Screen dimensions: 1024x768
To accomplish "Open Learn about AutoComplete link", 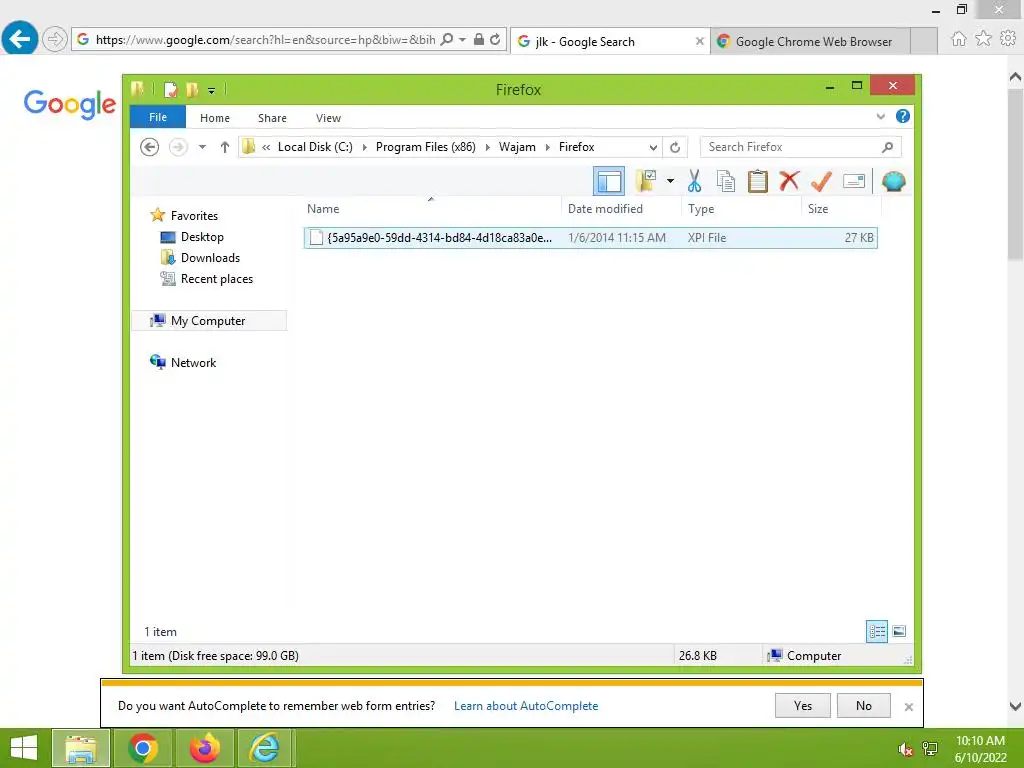I will click(526, 706).
